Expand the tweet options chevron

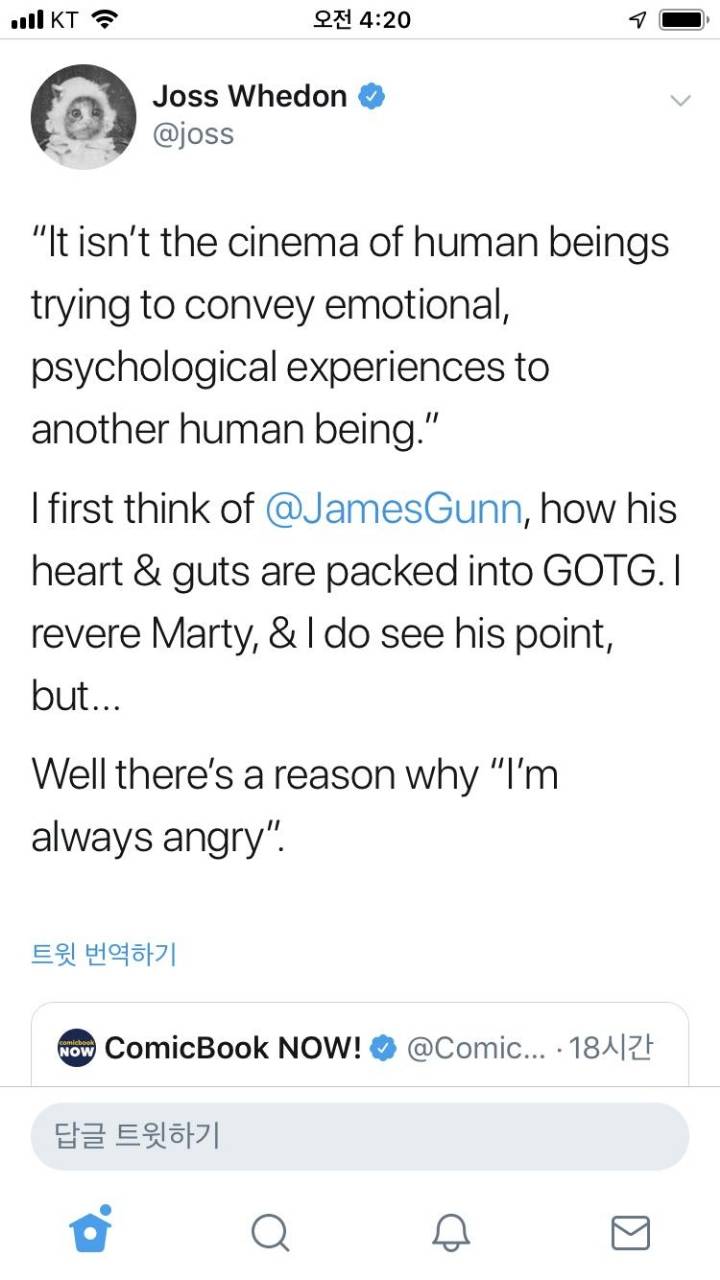point(679,100)
